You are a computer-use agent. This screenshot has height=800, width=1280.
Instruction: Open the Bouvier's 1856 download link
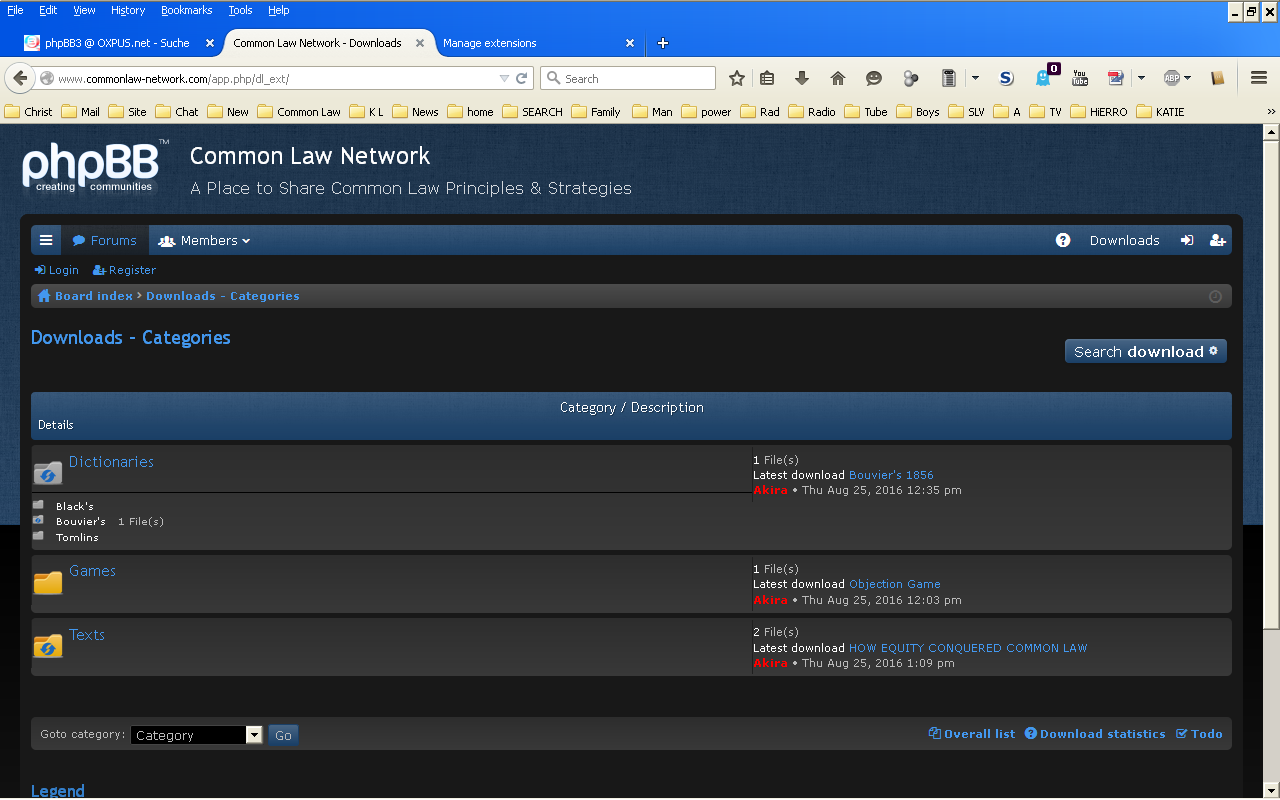coord(891,475)
